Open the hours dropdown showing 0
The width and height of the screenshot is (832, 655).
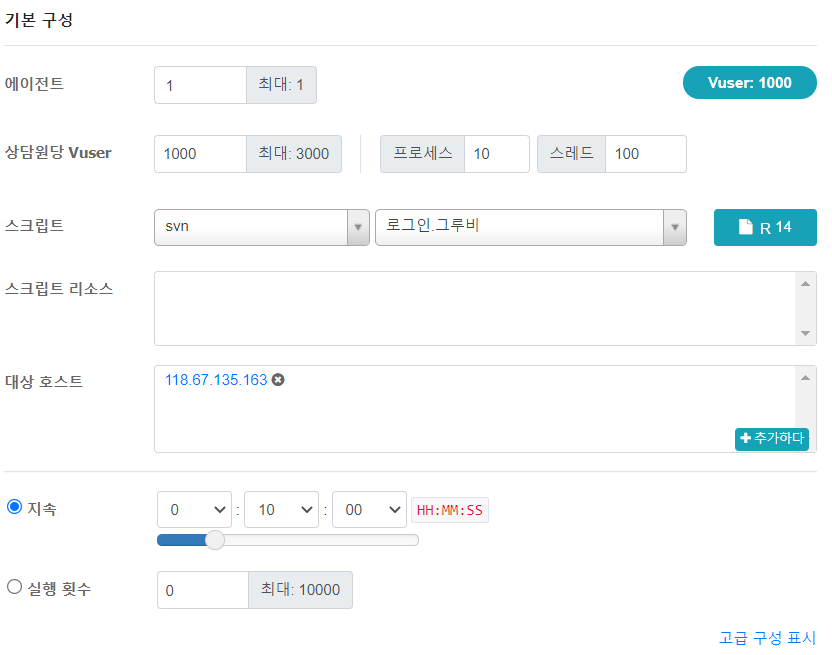pos(194,510)
